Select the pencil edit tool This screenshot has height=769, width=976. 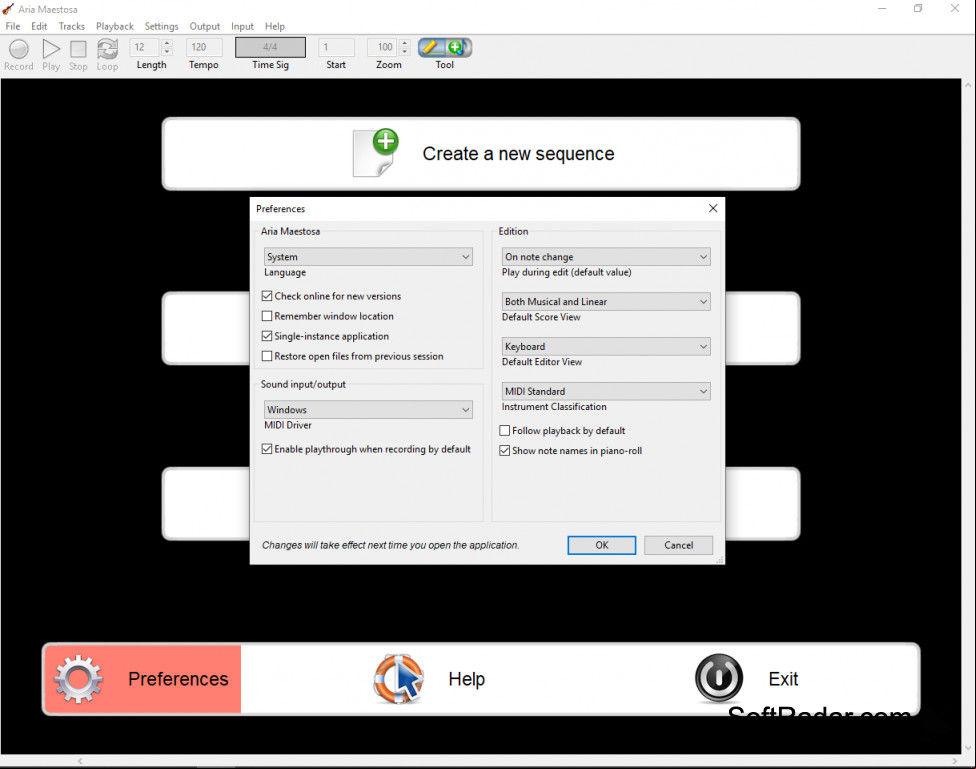(431, 47)
